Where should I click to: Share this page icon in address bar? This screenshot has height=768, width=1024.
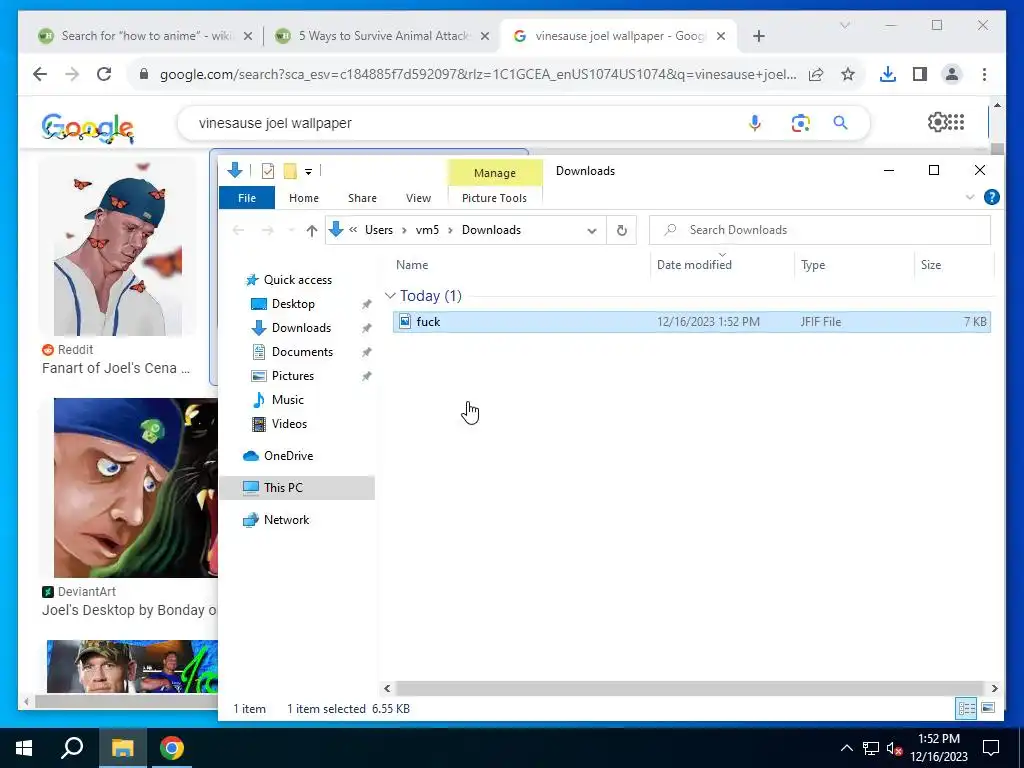[816, 74]
